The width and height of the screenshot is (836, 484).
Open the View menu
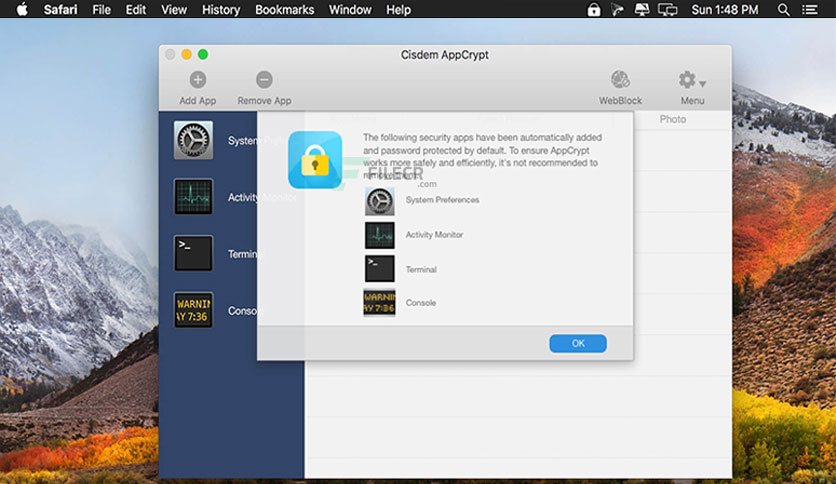pyautogui.click(x=174, y=10)
